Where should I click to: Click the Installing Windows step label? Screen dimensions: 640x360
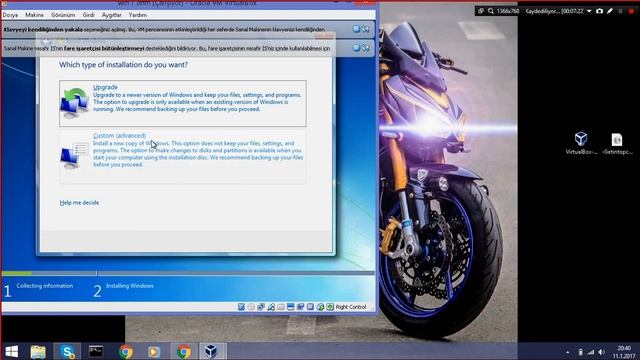pyautogui.click(x=130, y=286)
